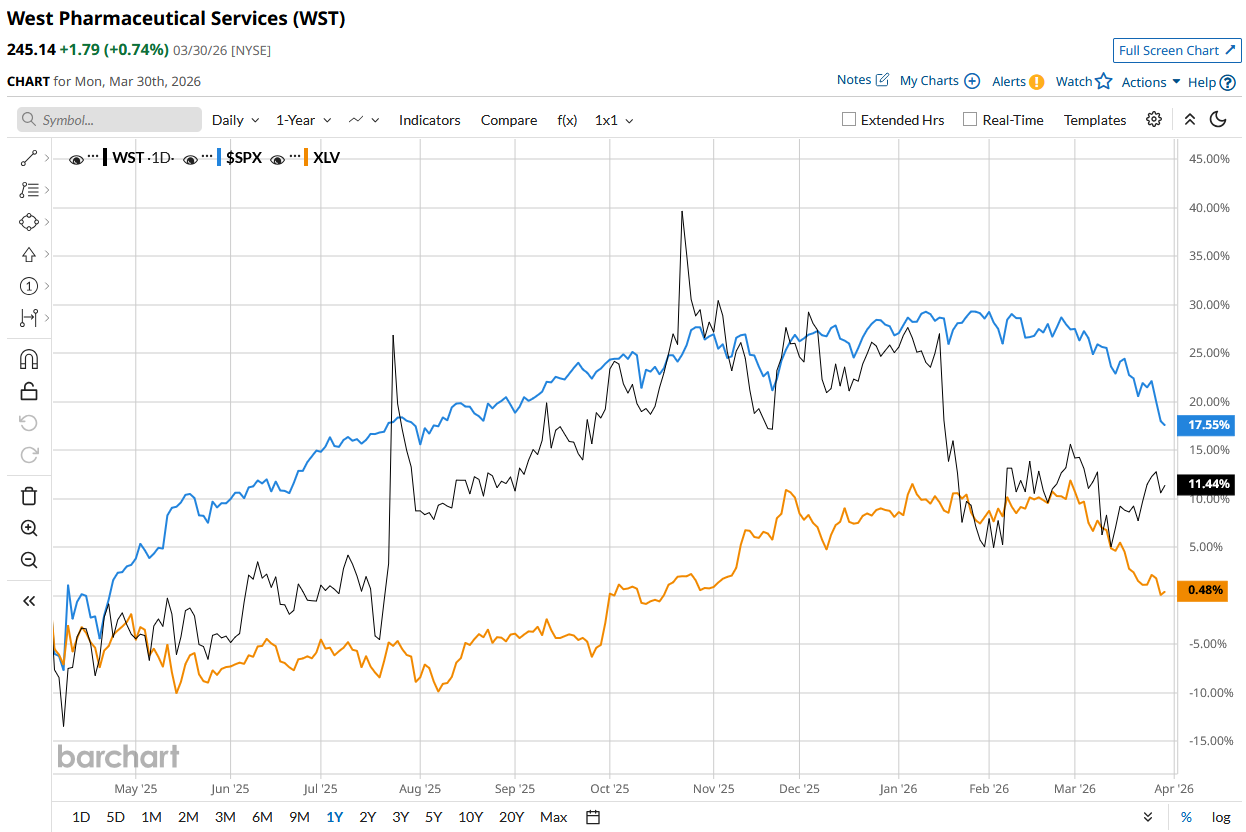Click the lock drawings icon

(x=29, y=391)
